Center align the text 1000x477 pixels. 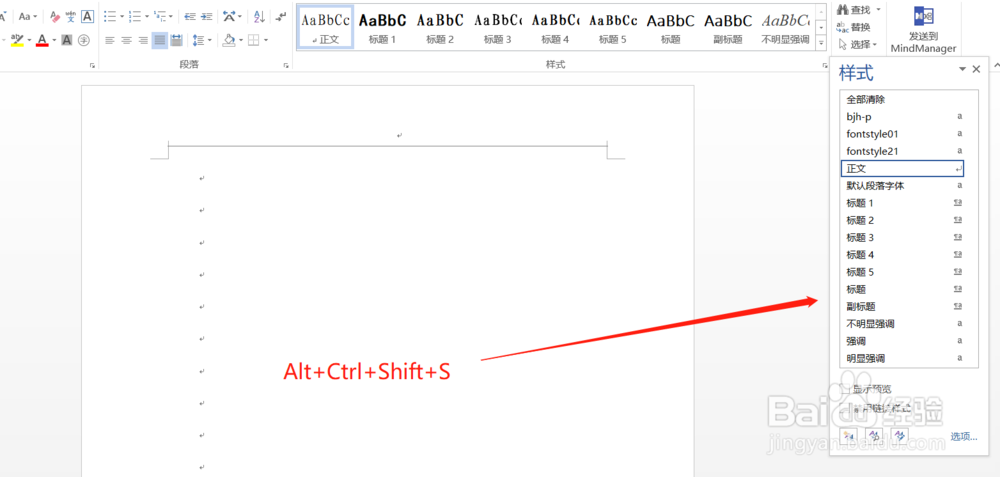126,40
